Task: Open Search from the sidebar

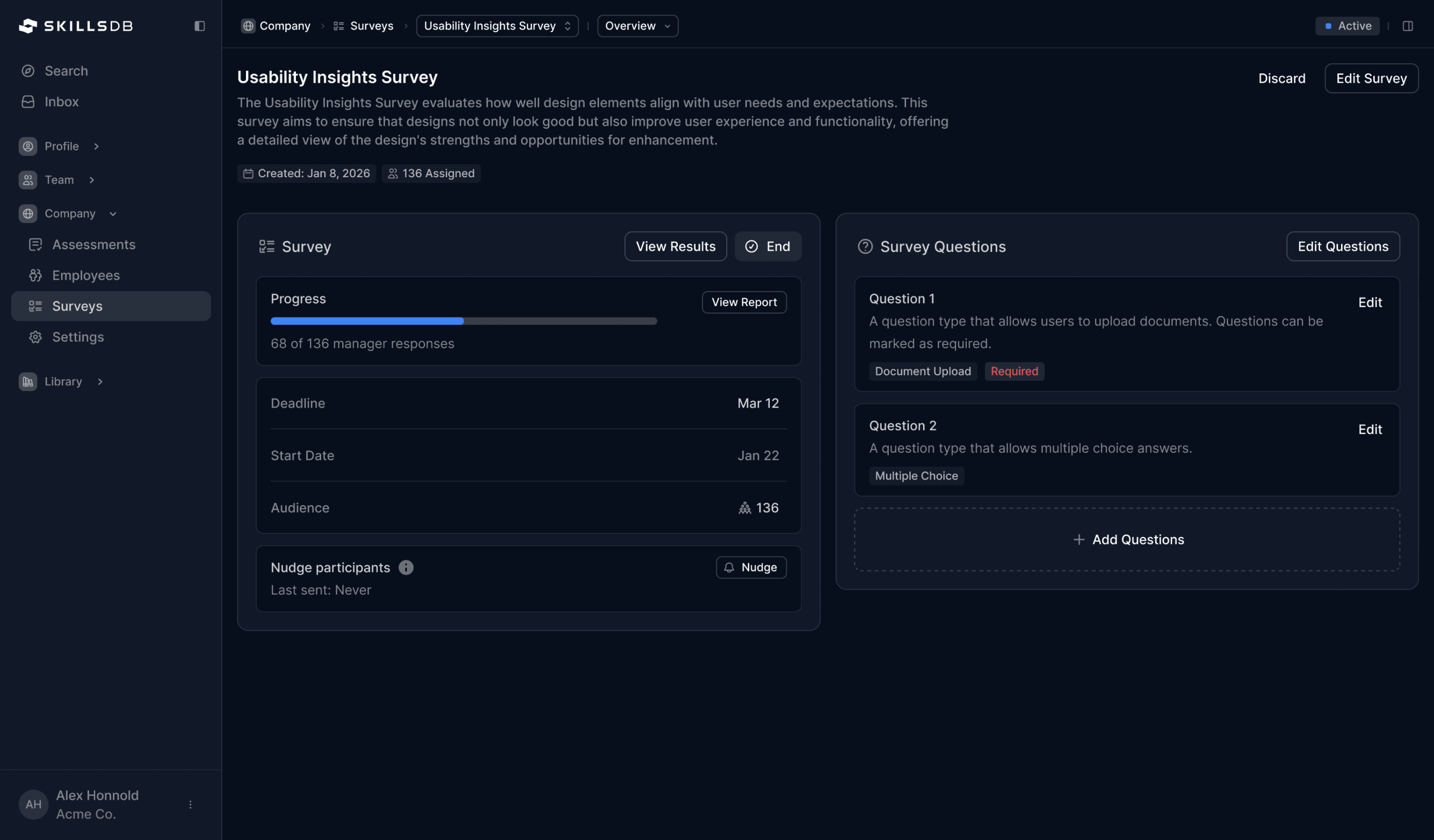Action: point(66,70)
